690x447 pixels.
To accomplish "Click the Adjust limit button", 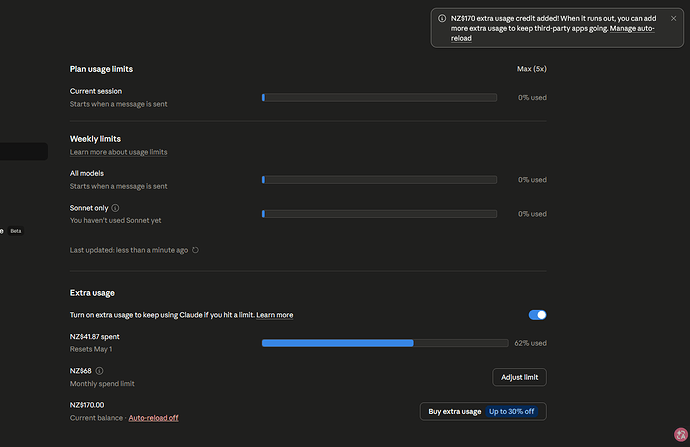I will [x=519, y=377].
